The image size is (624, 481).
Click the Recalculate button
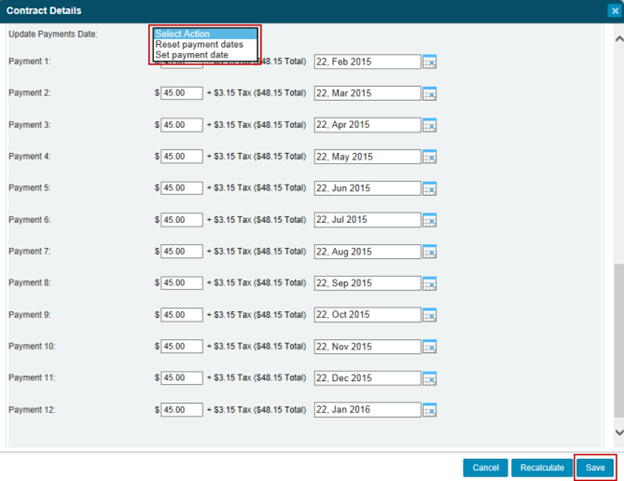coord(541,467)
